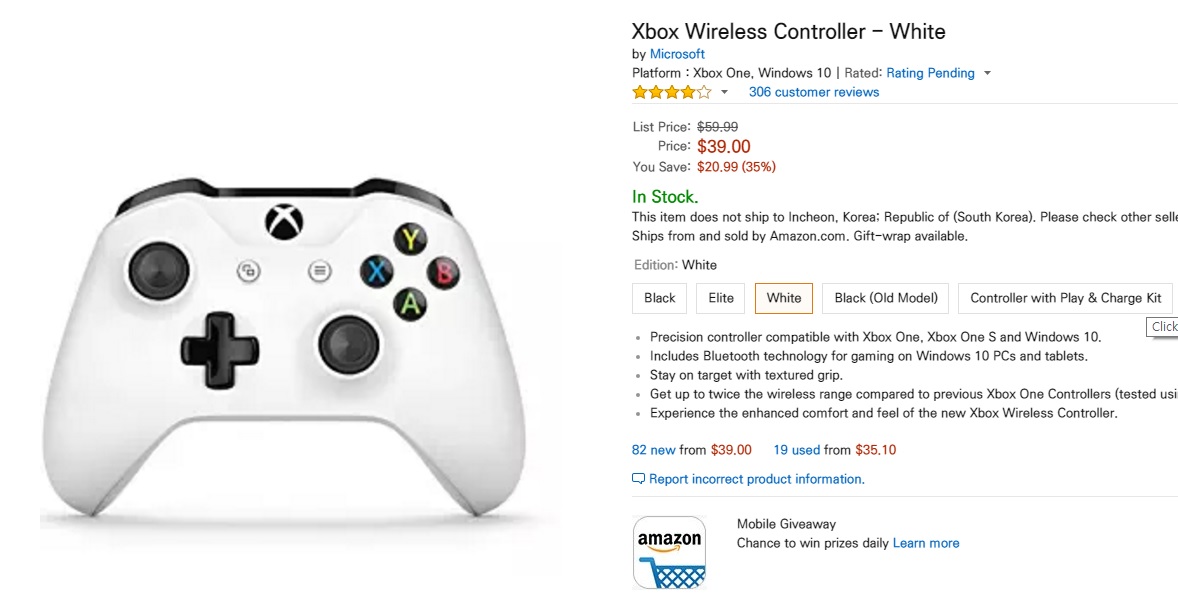
Task: Open the star rating breakdown dropdown arrow
Action: 725,92
